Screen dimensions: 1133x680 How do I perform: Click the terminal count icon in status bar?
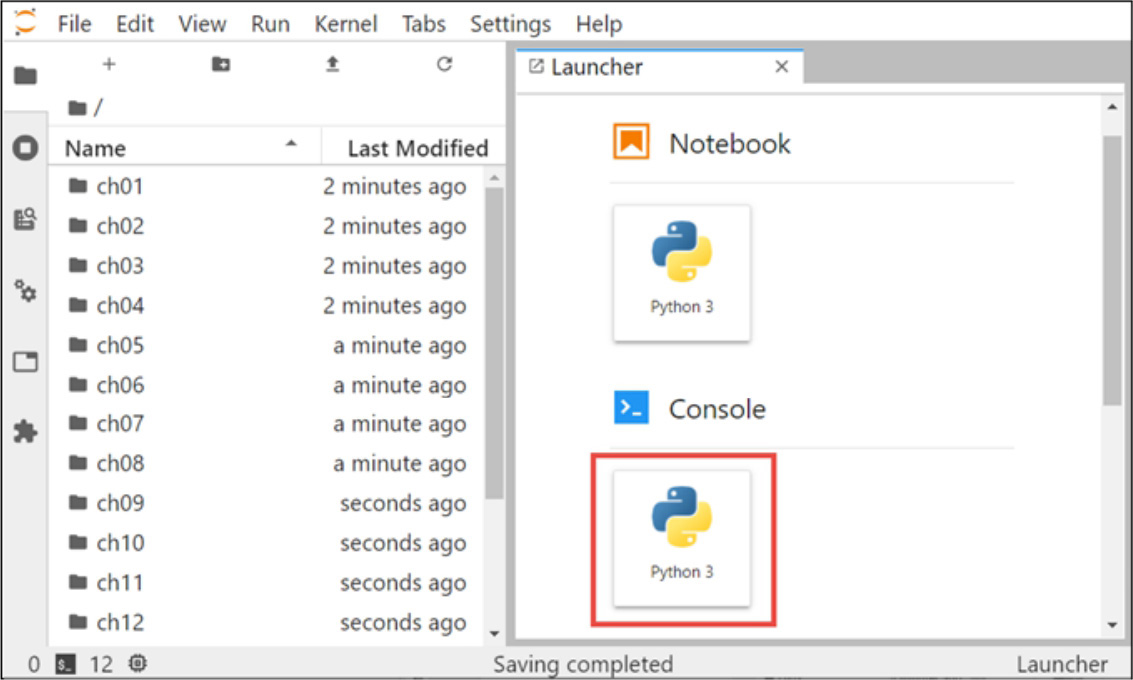(65, 664)
